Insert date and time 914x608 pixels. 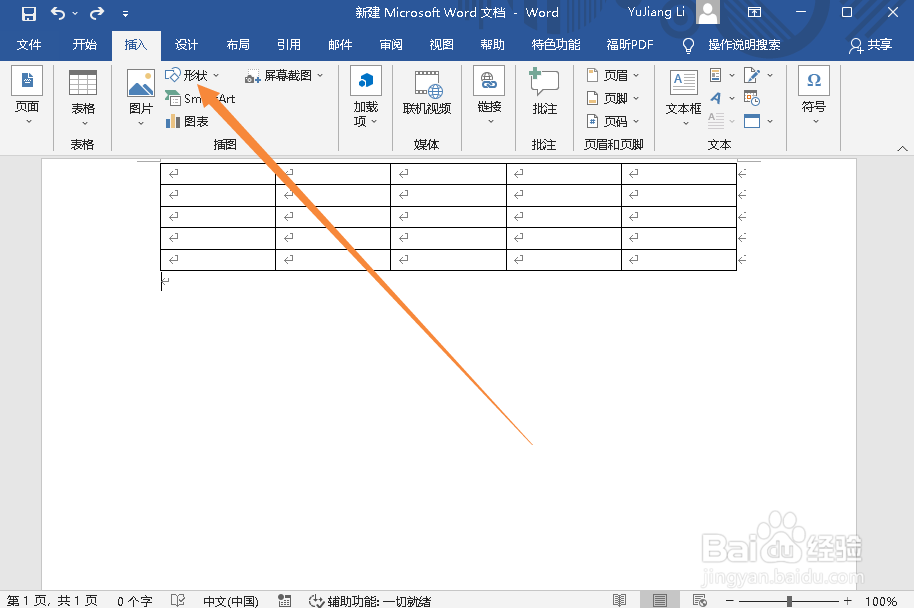tap(751, 98)
